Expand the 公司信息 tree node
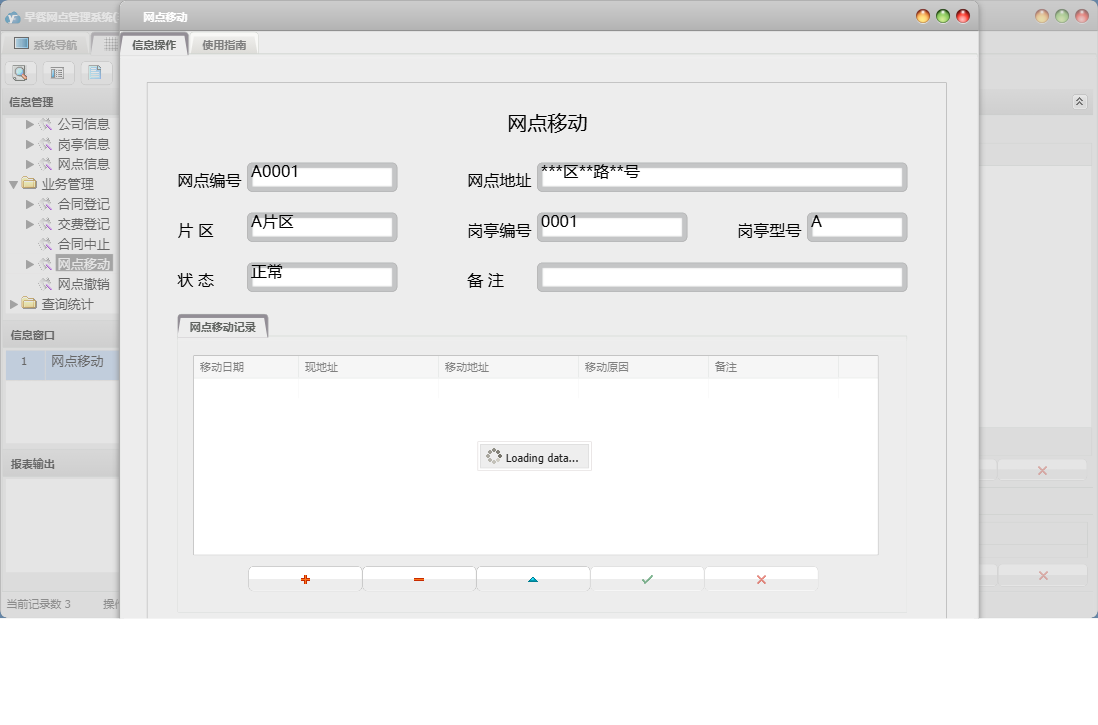Image resolution: width=1098 pixels, height=725 pixels. coord(27,124)
